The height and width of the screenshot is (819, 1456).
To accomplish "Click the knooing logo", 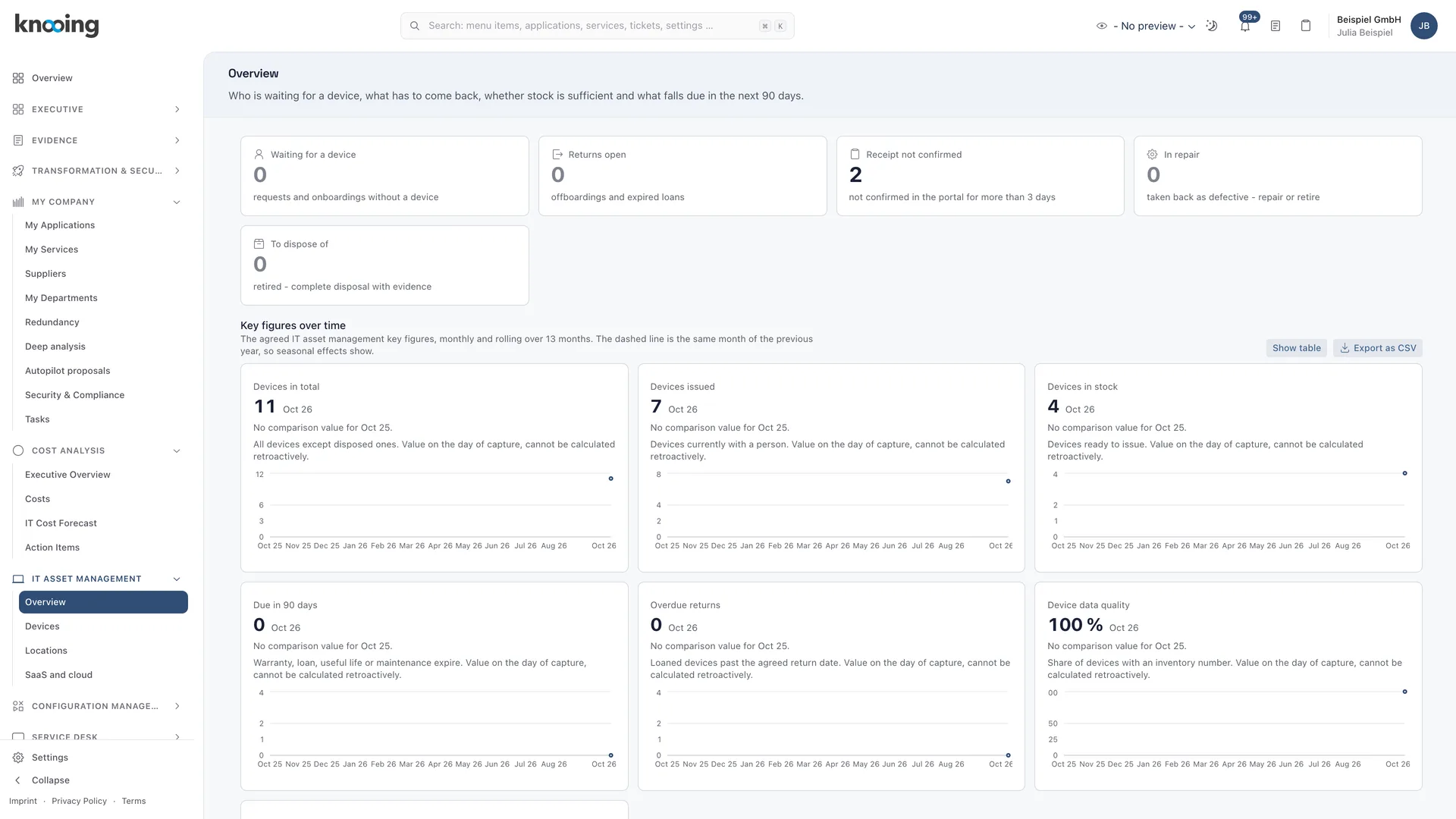I will [x=57, y=25].
